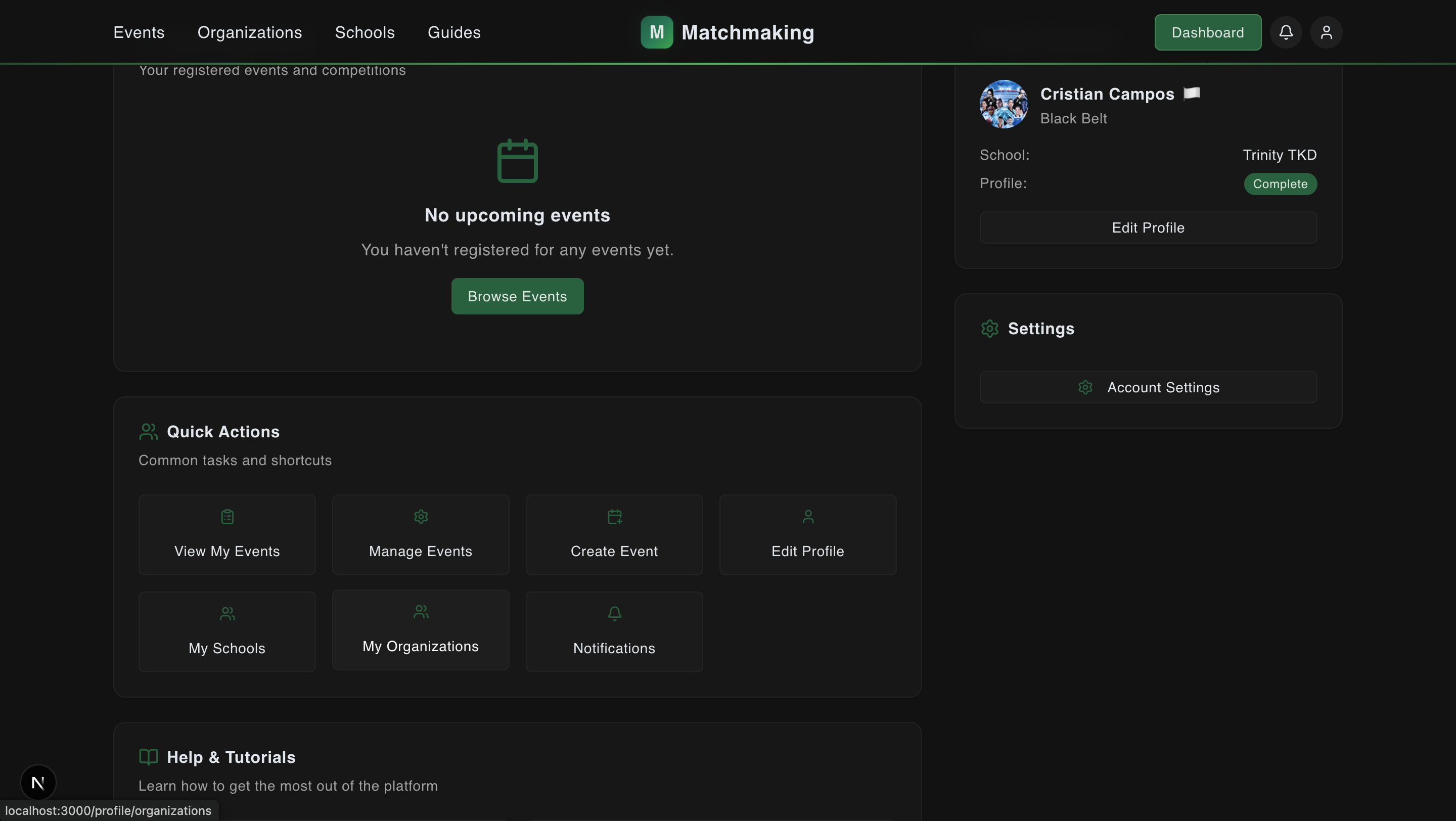Open the notifications bell in the header
The height and width of the screenshot is (821, 1456).
point(1286,32)
